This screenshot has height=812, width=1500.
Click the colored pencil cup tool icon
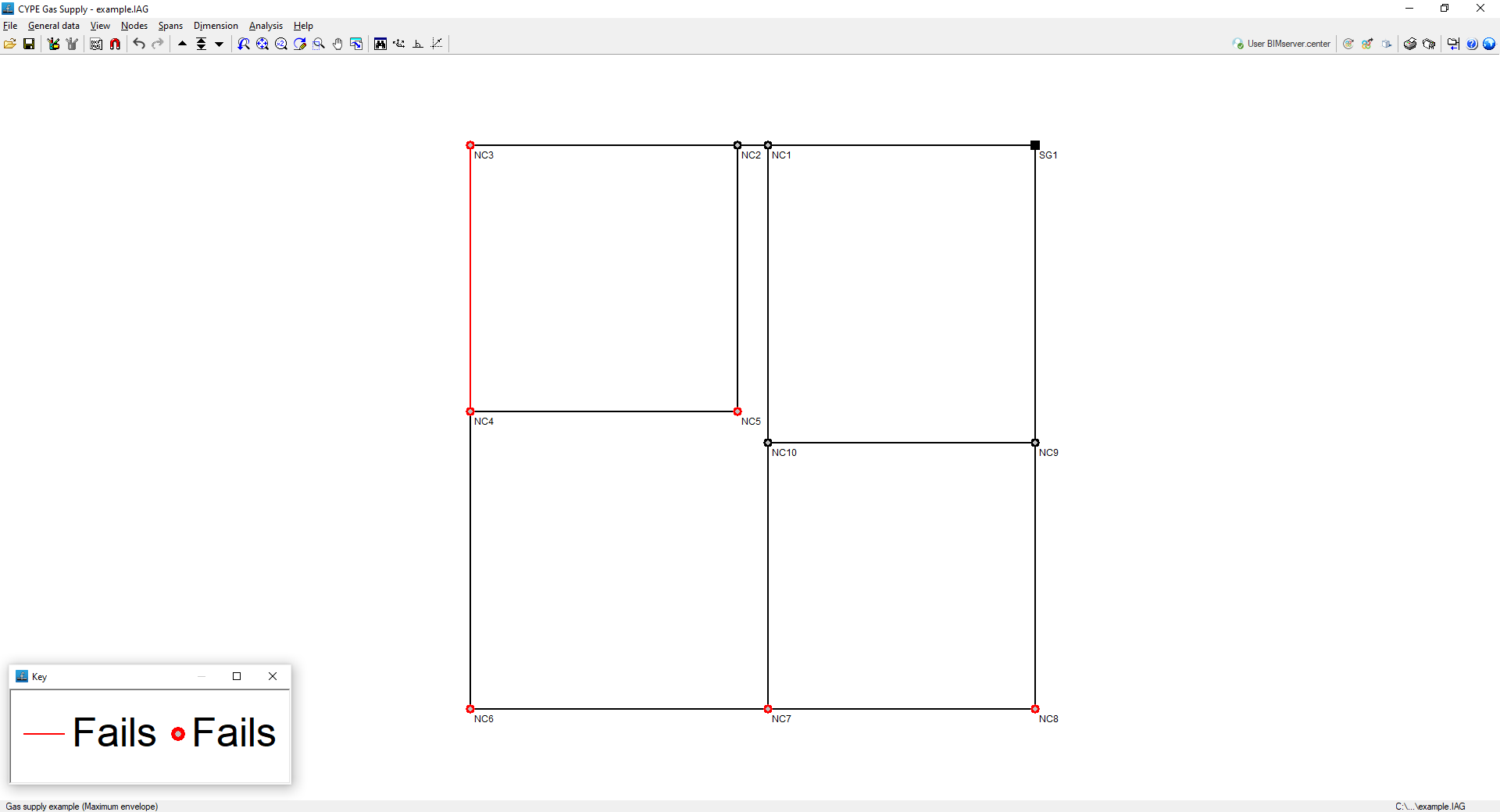[53, 44]
